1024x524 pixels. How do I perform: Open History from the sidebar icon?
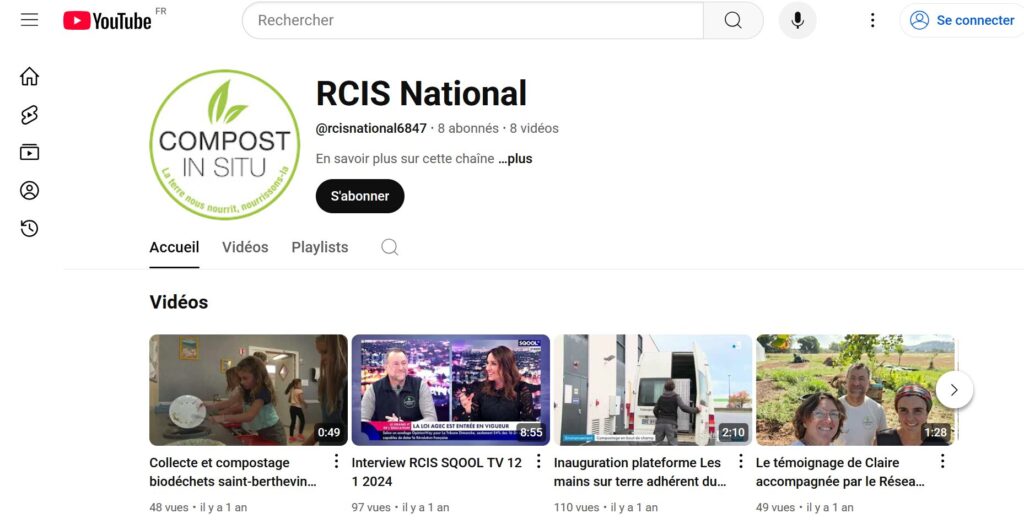29,228
